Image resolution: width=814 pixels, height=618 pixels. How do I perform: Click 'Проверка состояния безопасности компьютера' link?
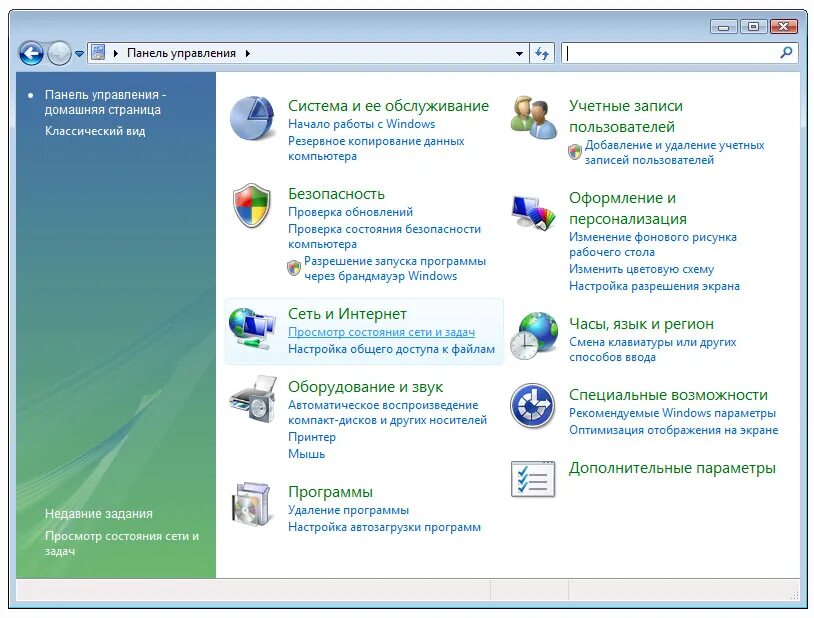384,236
